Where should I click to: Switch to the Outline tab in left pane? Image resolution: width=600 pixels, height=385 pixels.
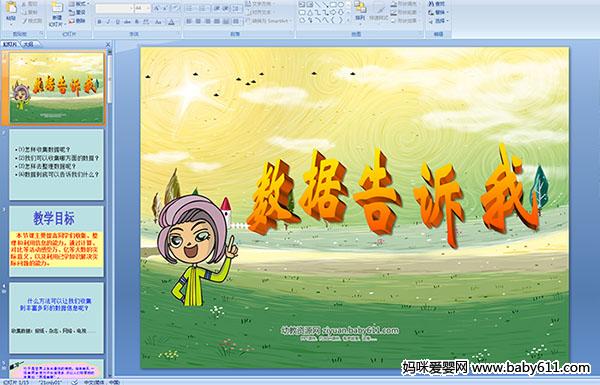[28, 44]
